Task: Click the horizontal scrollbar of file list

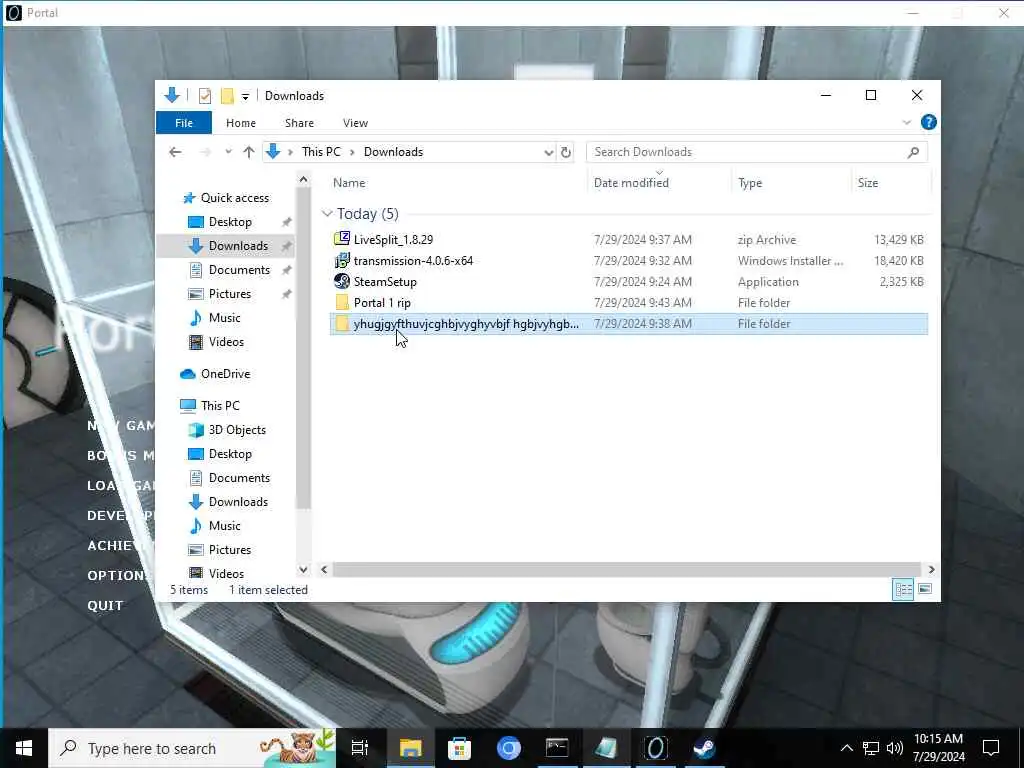Action: click(x=626, y=569)
